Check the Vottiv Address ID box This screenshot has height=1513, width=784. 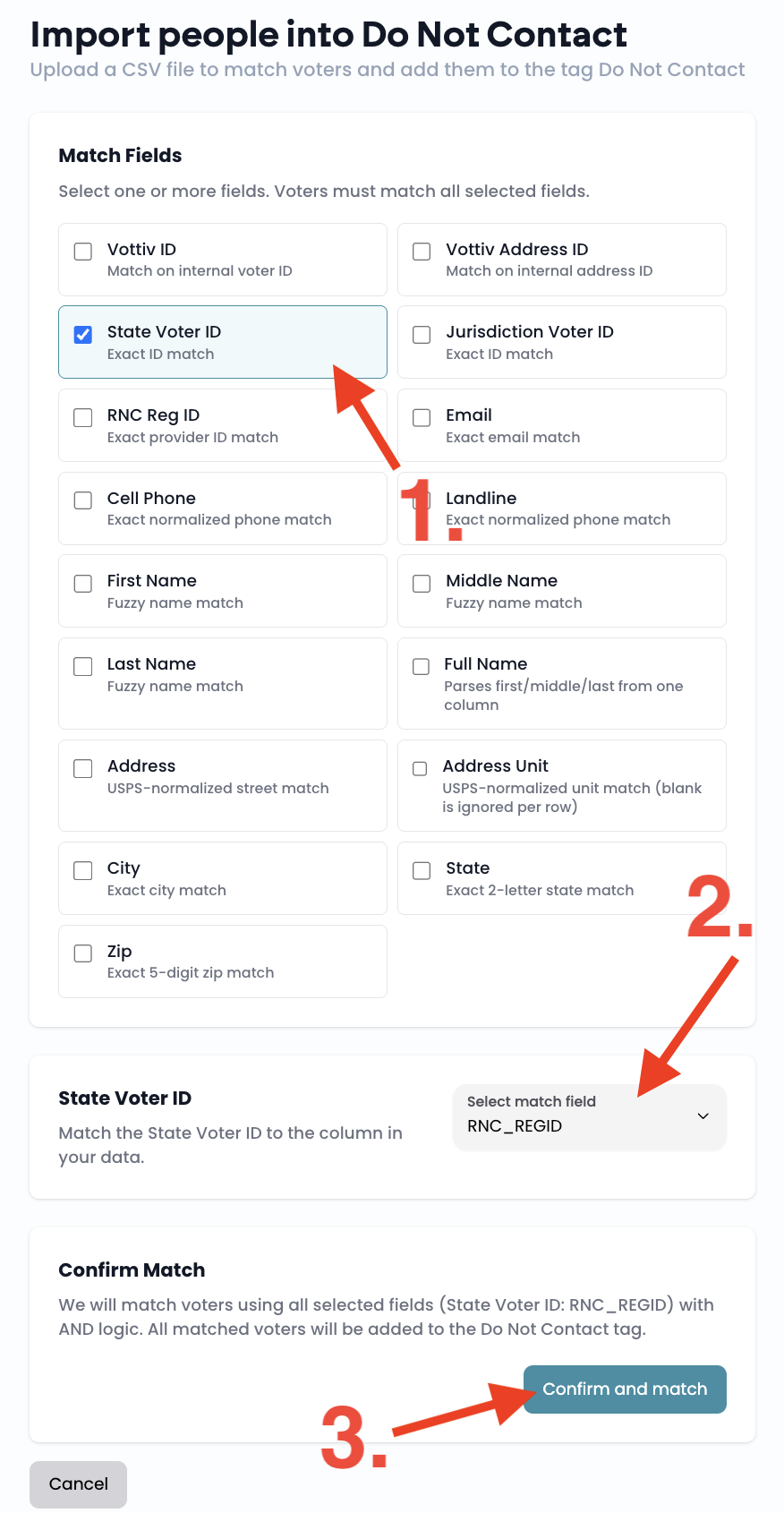[x=422, y=252]
